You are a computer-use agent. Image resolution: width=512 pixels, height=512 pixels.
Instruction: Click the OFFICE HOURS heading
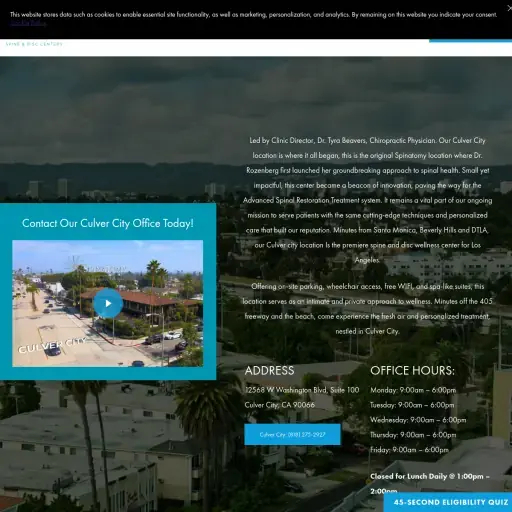click(412, 370)
